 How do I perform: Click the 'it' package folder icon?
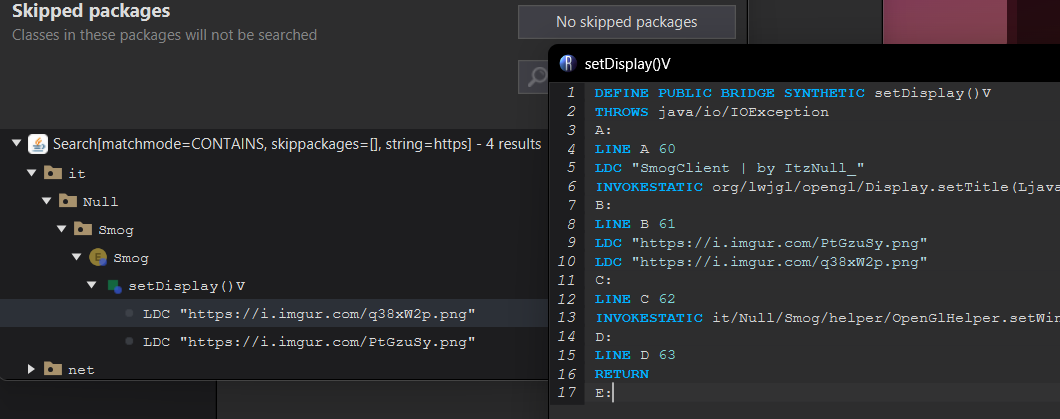point(53,173)
